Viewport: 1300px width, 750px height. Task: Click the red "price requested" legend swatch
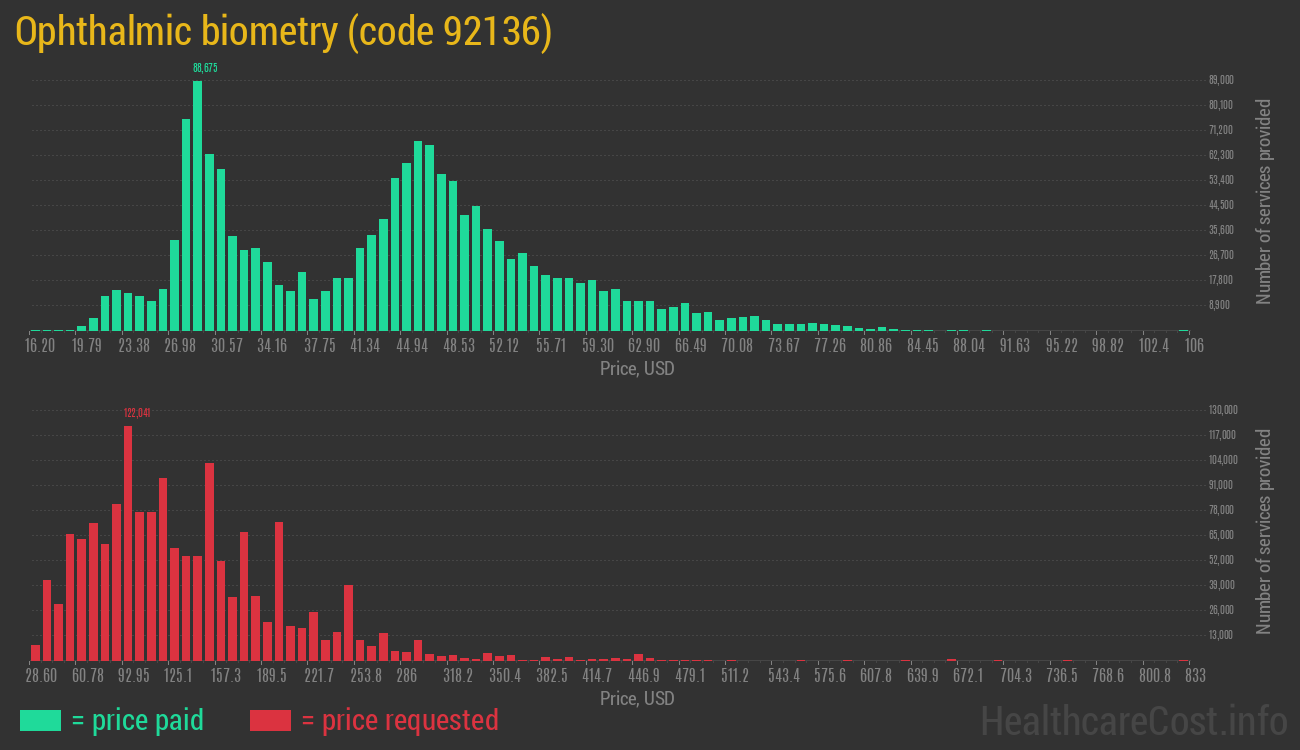[x=270, y=720]
